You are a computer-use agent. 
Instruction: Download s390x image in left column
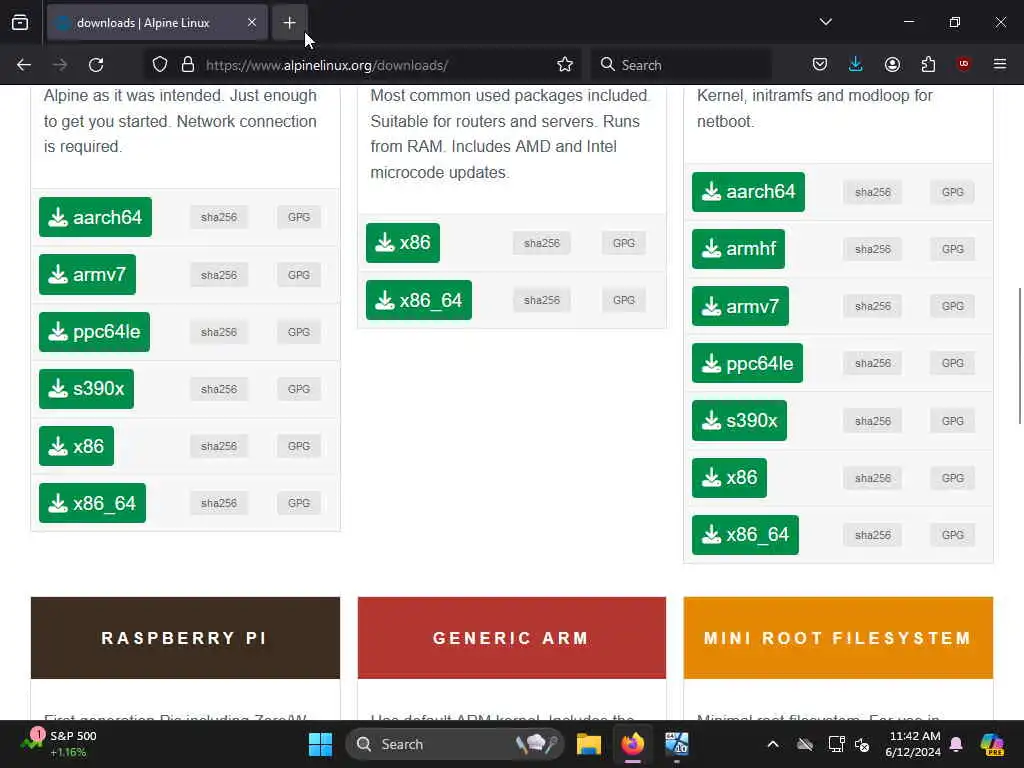pos(86,389)
